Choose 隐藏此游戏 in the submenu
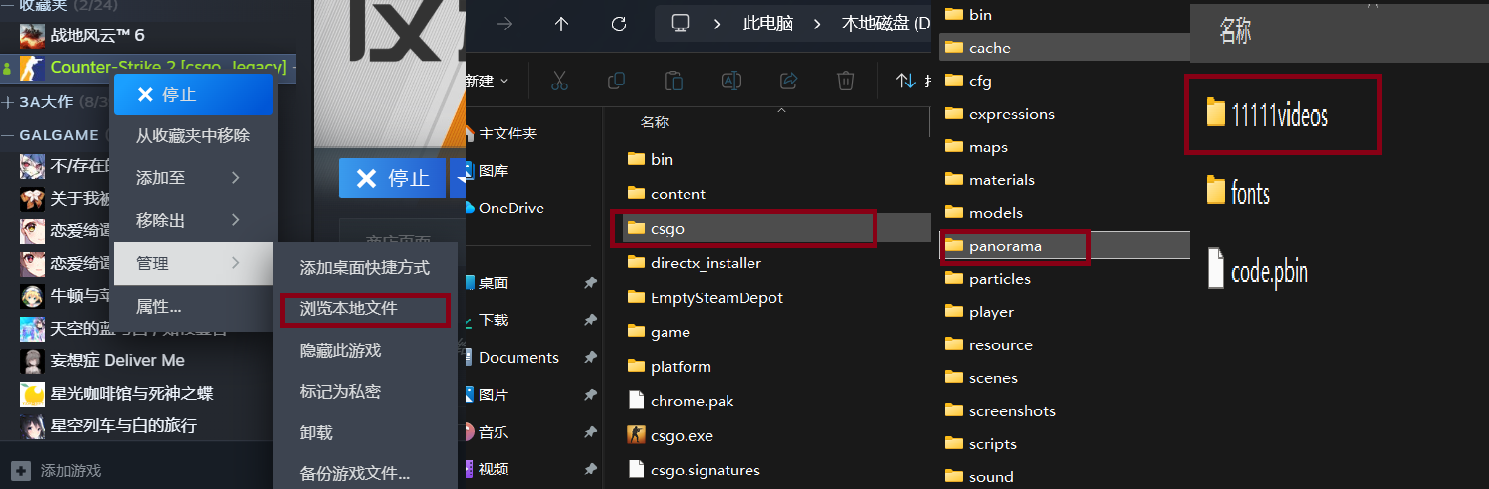The image size is (1489, 489). [x=365, y=351]
